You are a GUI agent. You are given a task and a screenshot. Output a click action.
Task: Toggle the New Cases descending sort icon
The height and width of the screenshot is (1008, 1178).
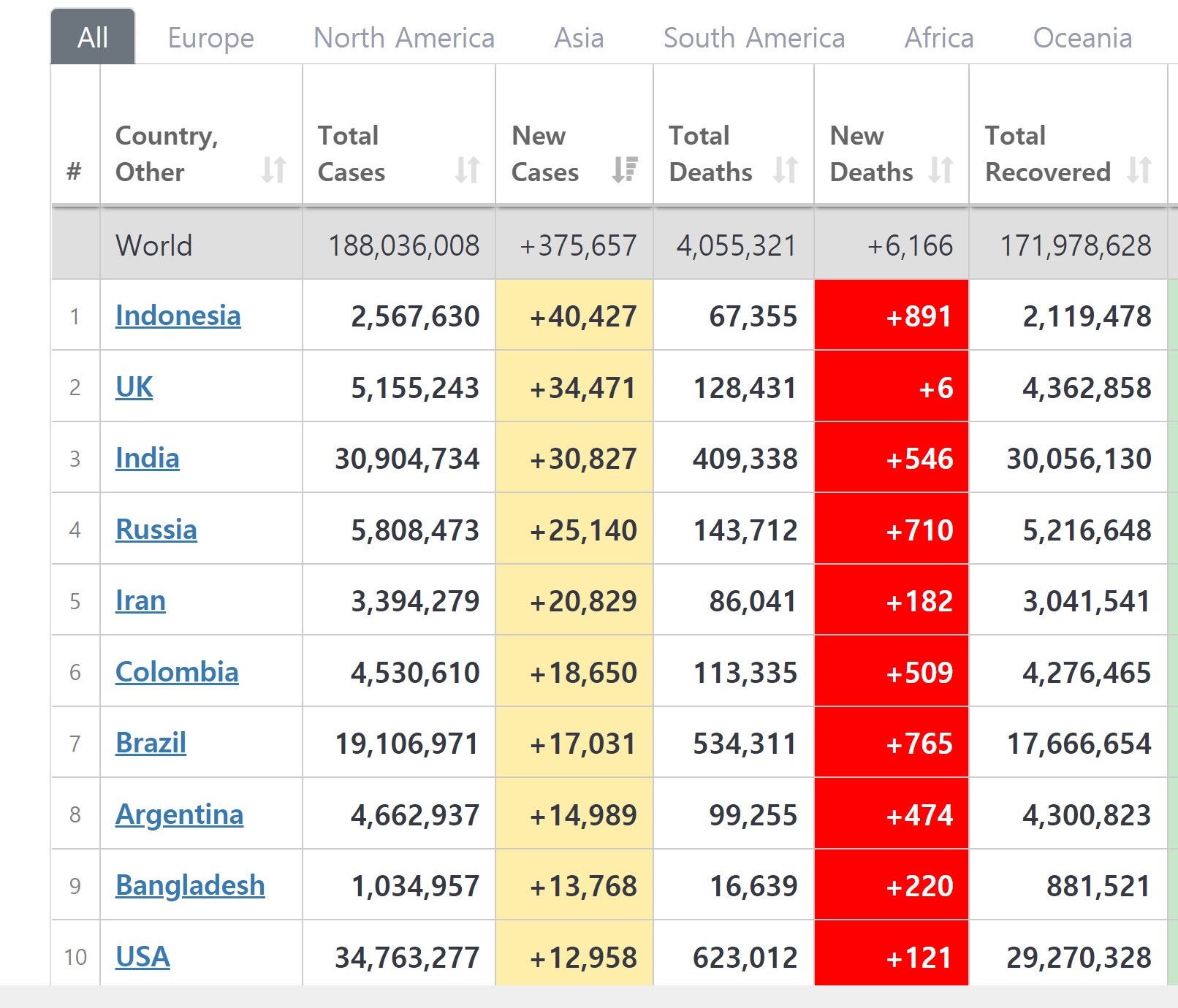[625, 169]
